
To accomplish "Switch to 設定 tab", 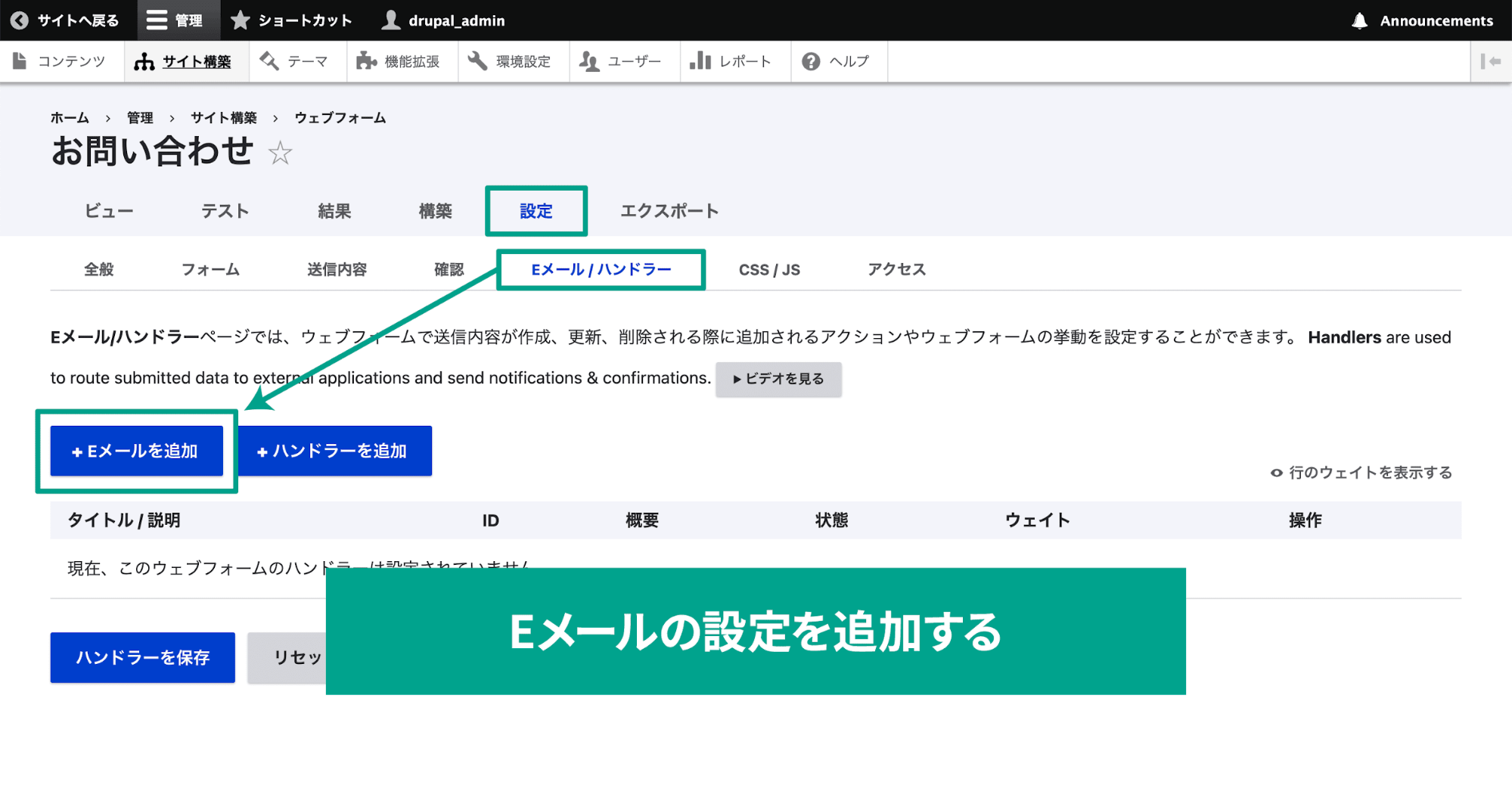I will click(x=536, y=211).
